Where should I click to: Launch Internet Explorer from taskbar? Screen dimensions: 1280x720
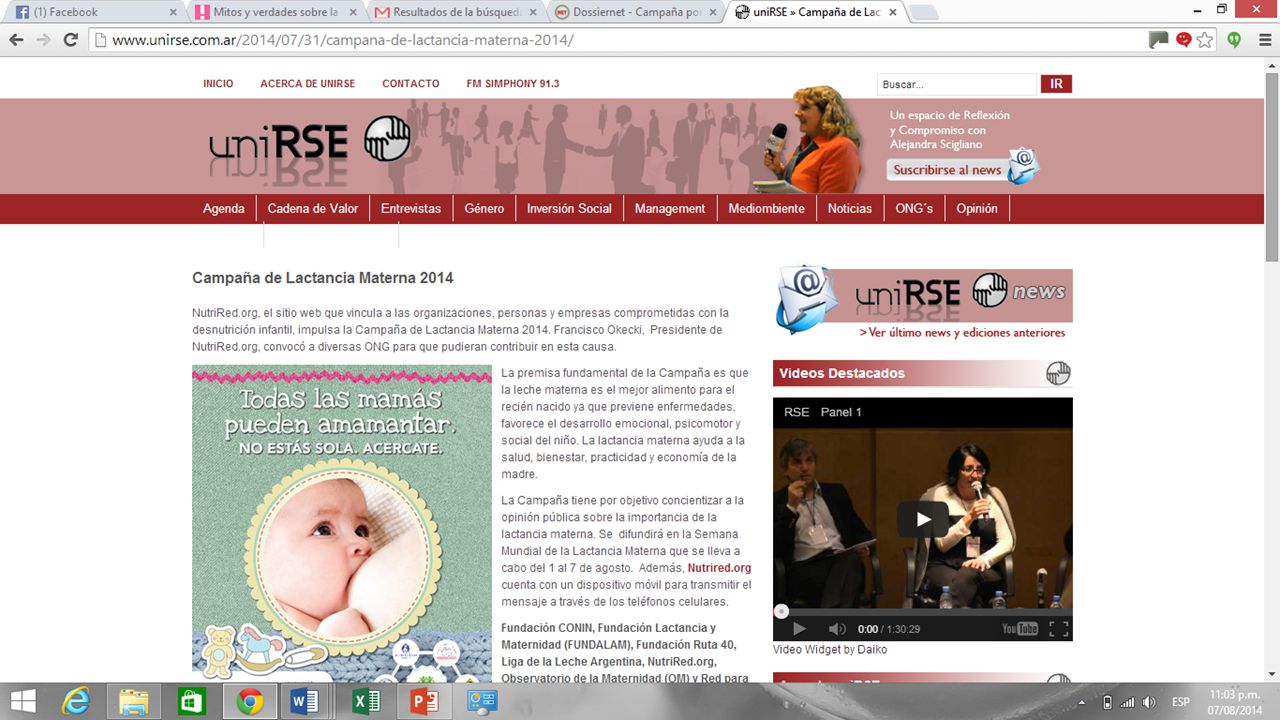pyautogui.click(x=76, y=701)
